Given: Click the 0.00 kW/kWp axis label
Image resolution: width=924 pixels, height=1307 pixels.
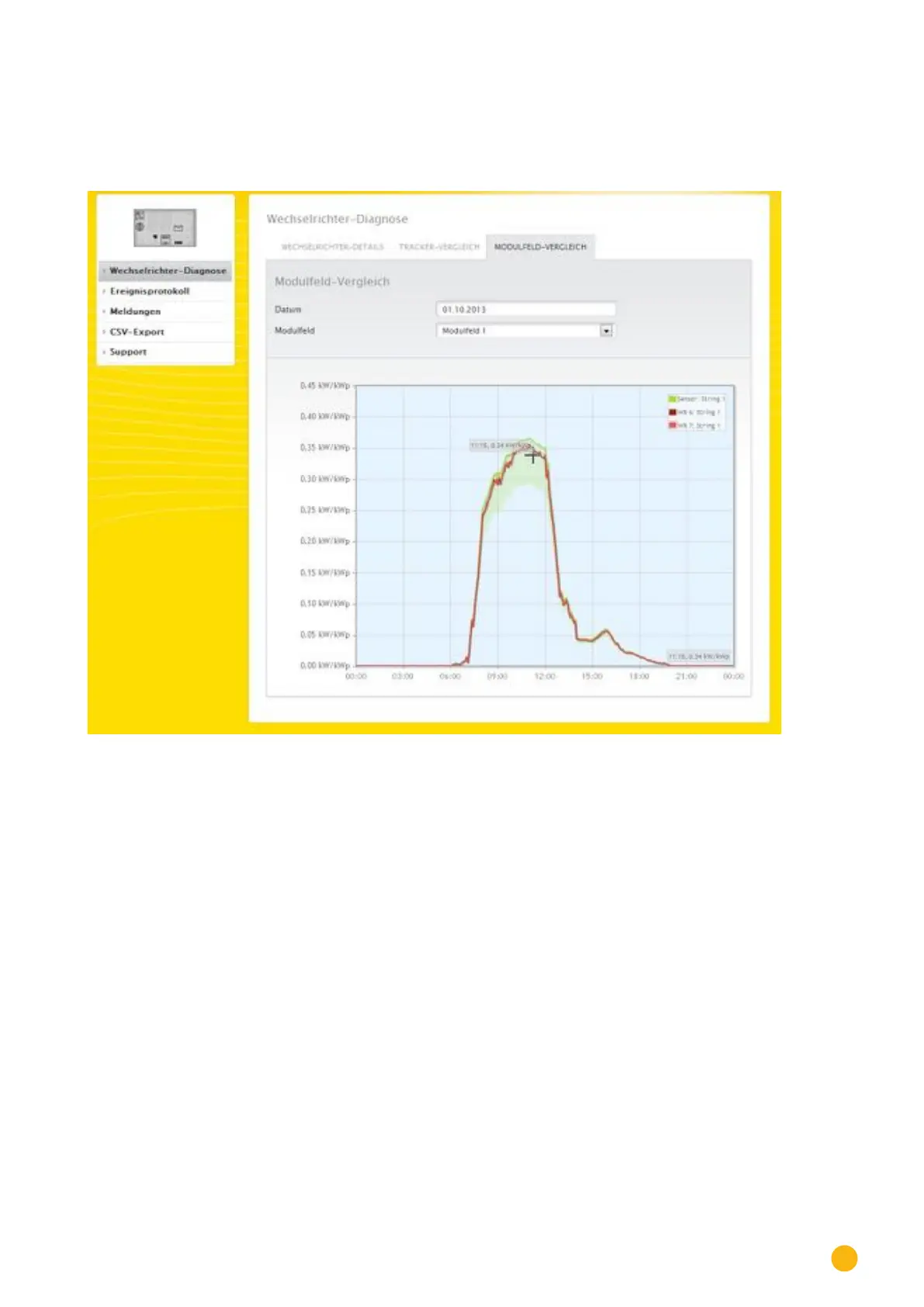Looking at the screenshot, I should tap(325, 666).
